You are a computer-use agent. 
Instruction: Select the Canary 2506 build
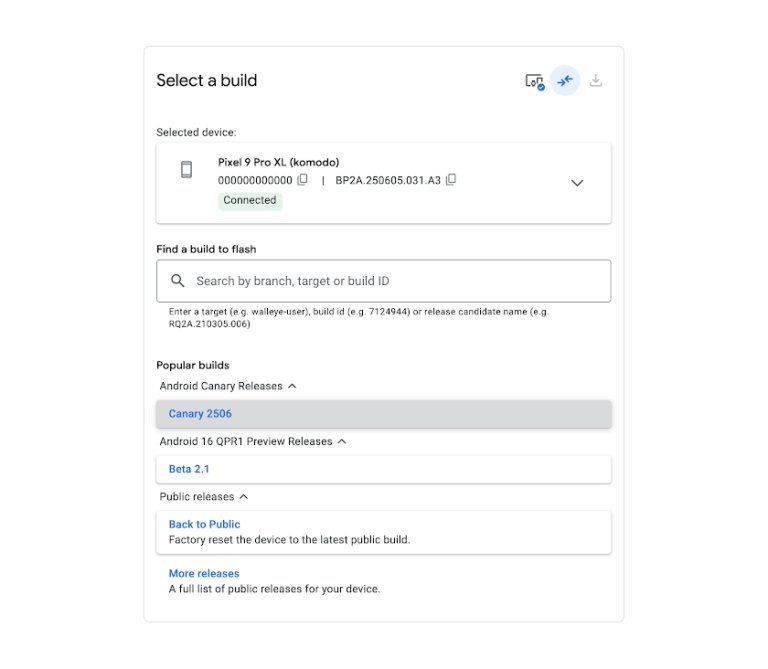(x=200, y=414)
